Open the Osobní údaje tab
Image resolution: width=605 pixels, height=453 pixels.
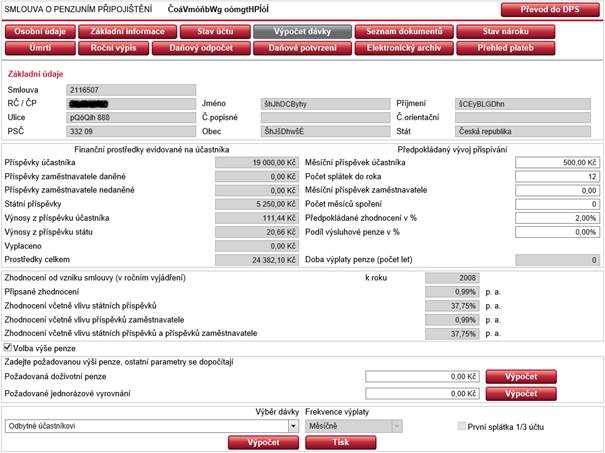[x=40, y=32]
